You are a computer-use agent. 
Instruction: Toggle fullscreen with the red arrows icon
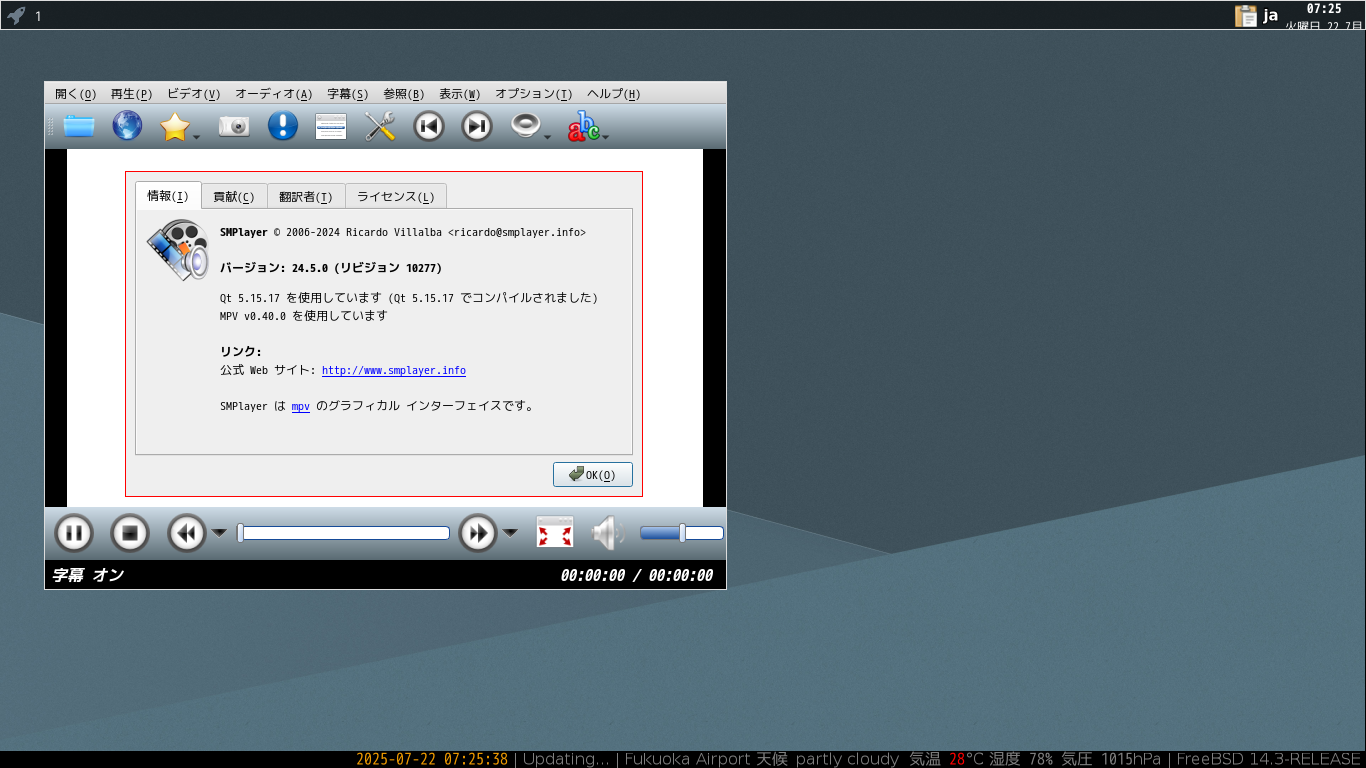click(x=555, y=532)
